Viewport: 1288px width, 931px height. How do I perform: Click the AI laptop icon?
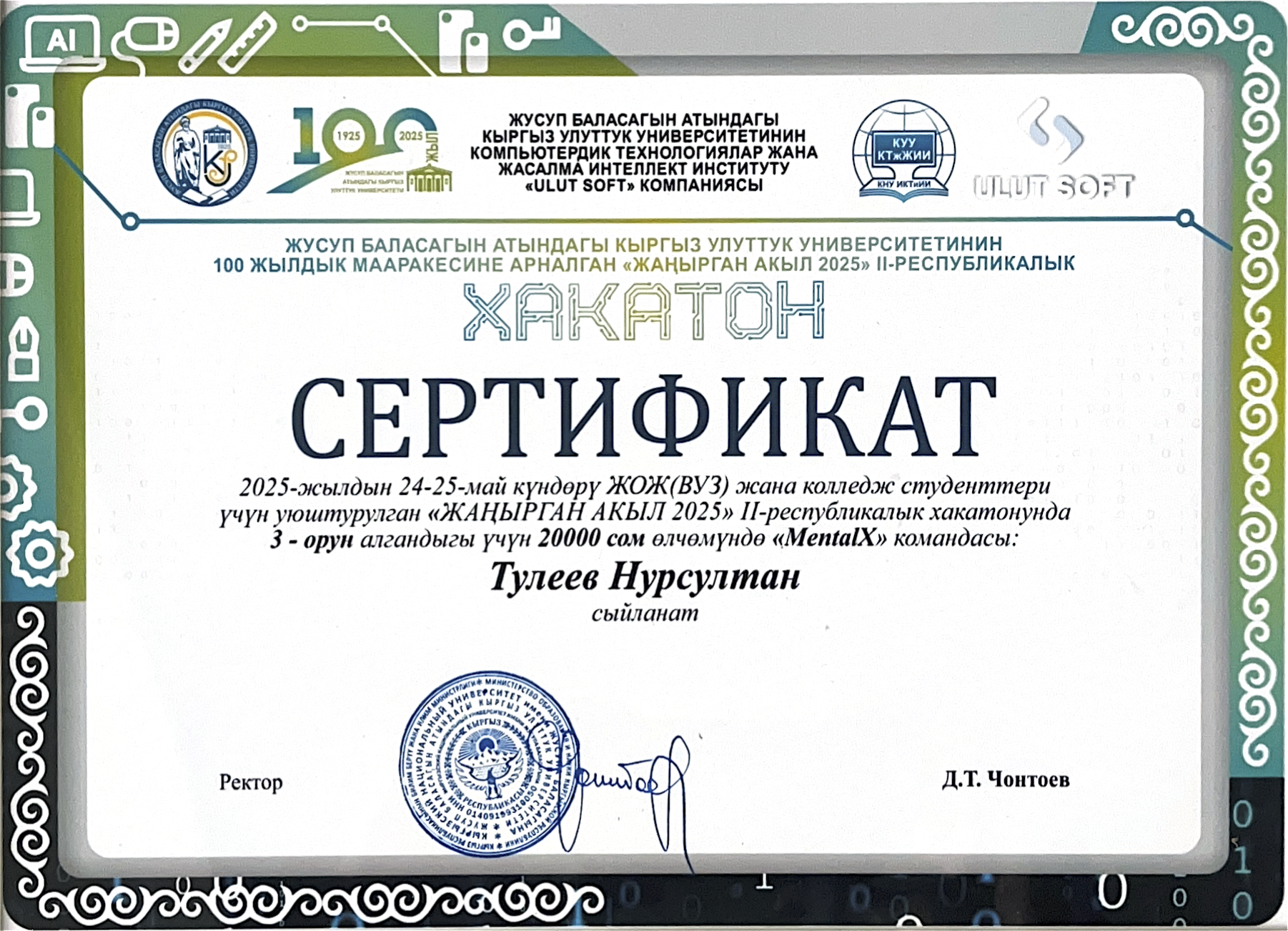coord(59,43)
